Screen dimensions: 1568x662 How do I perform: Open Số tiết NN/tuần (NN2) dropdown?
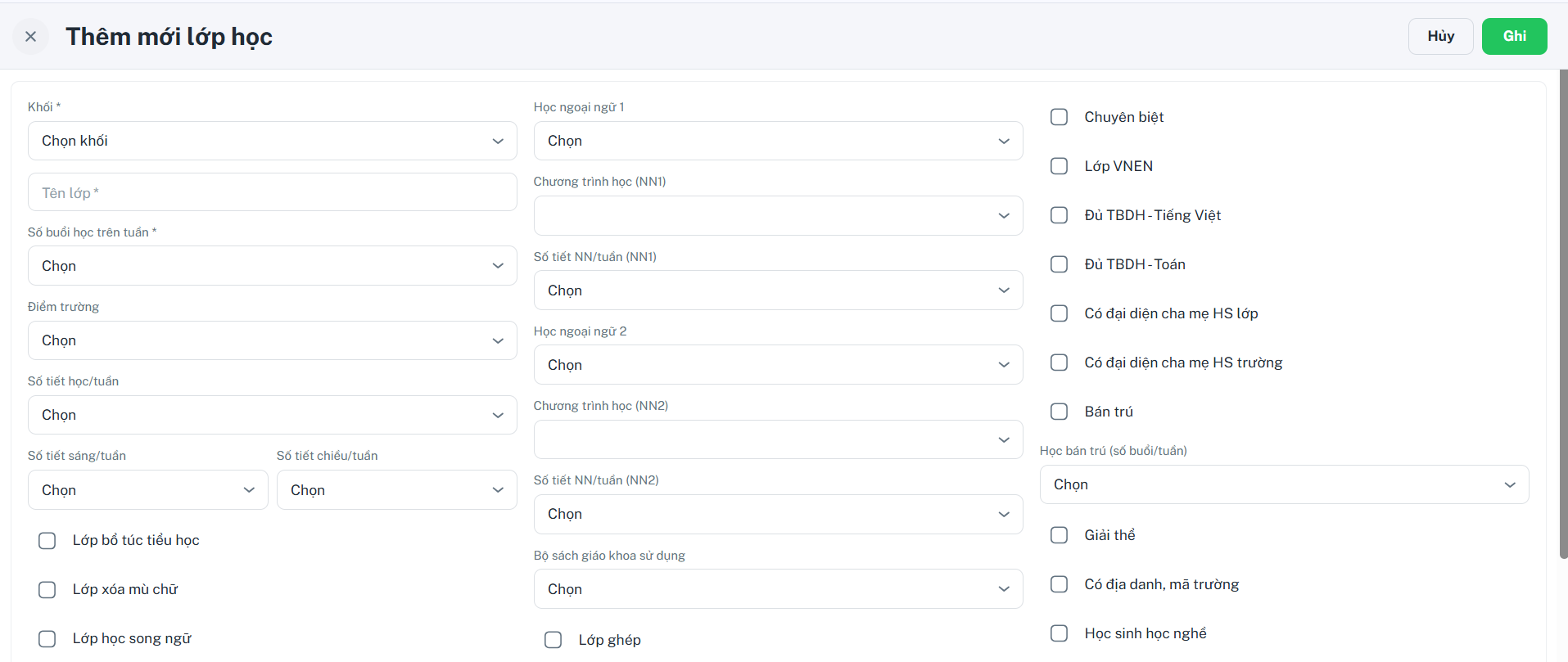click(778, 514)
